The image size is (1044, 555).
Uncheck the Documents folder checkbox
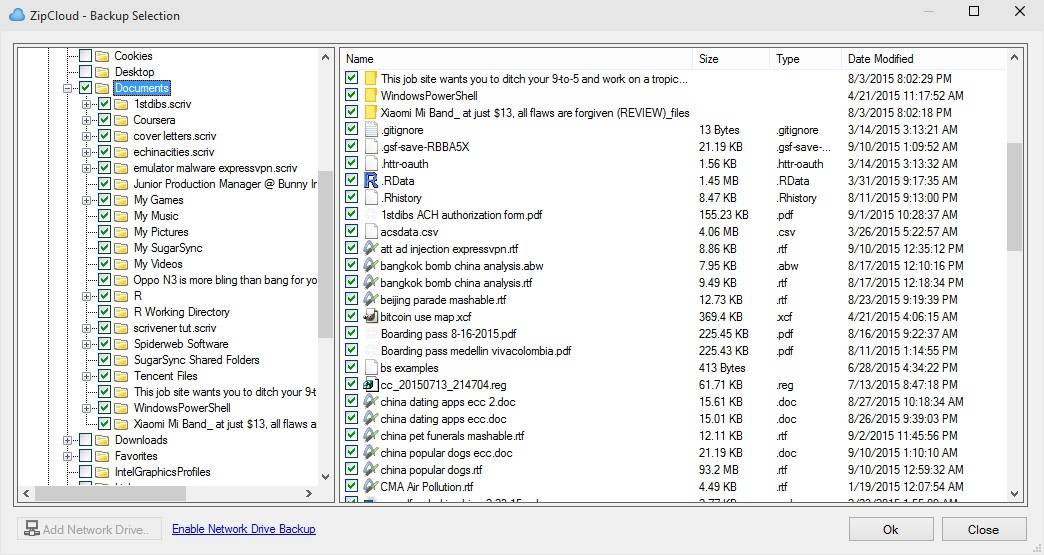point(86,88)
